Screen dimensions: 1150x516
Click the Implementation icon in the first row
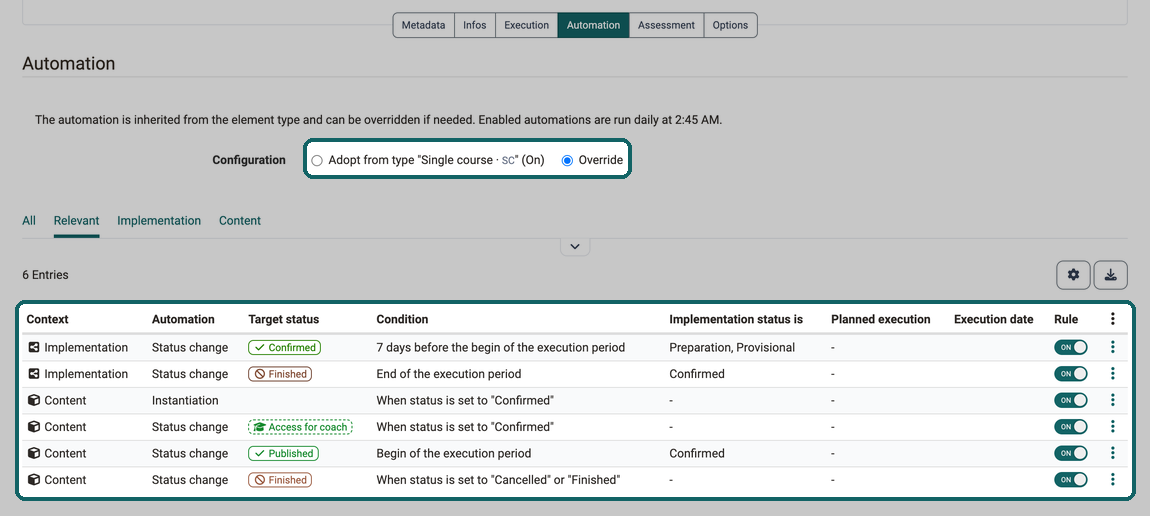[33, 347]
